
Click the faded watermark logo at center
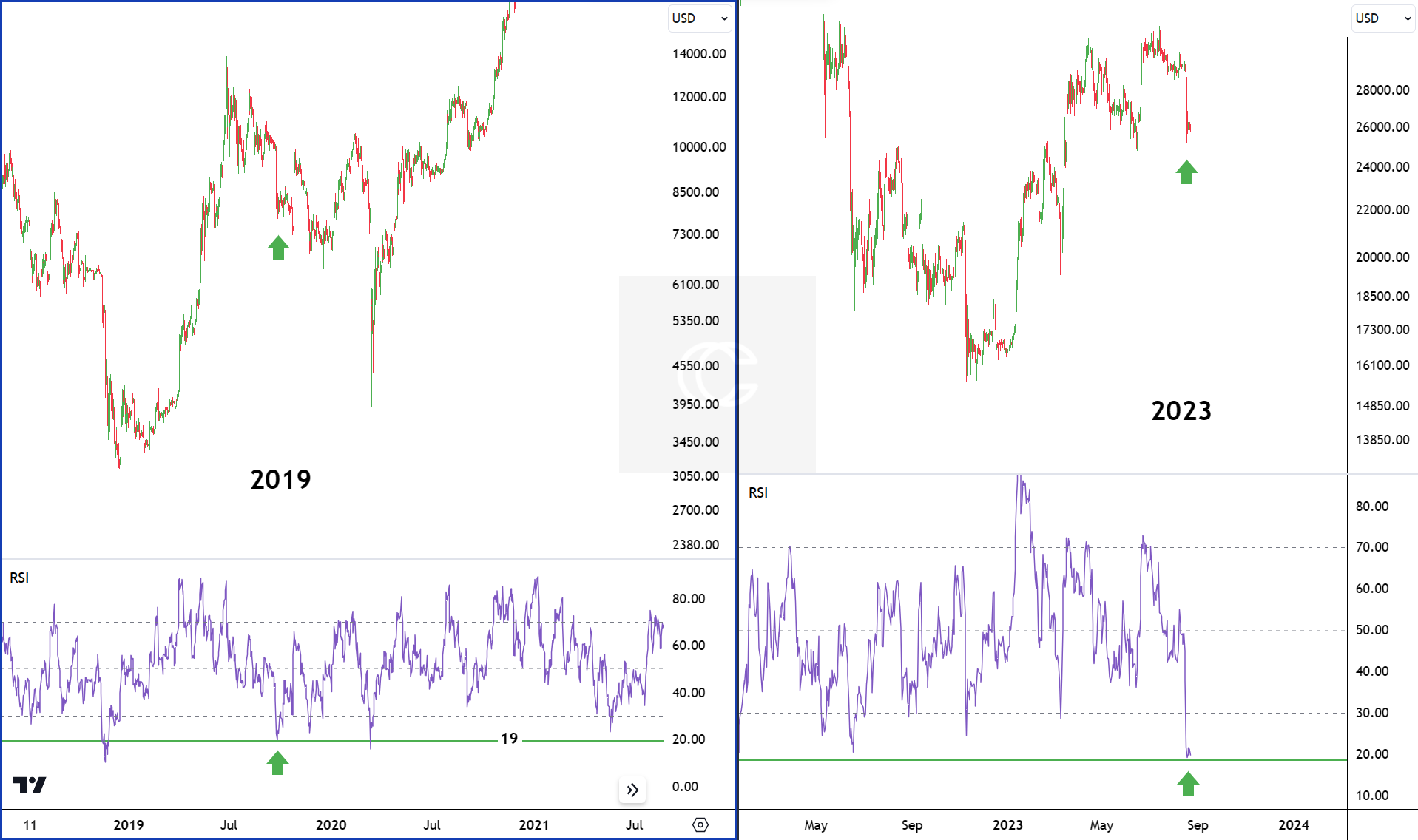click(717, 374)
